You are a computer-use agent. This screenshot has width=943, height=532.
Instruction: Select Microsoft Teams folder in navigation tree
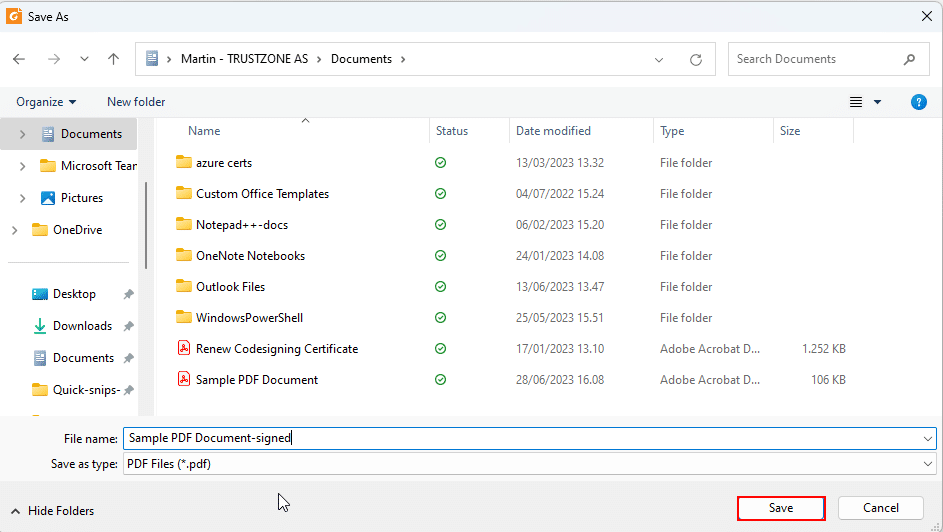(88, 166)
